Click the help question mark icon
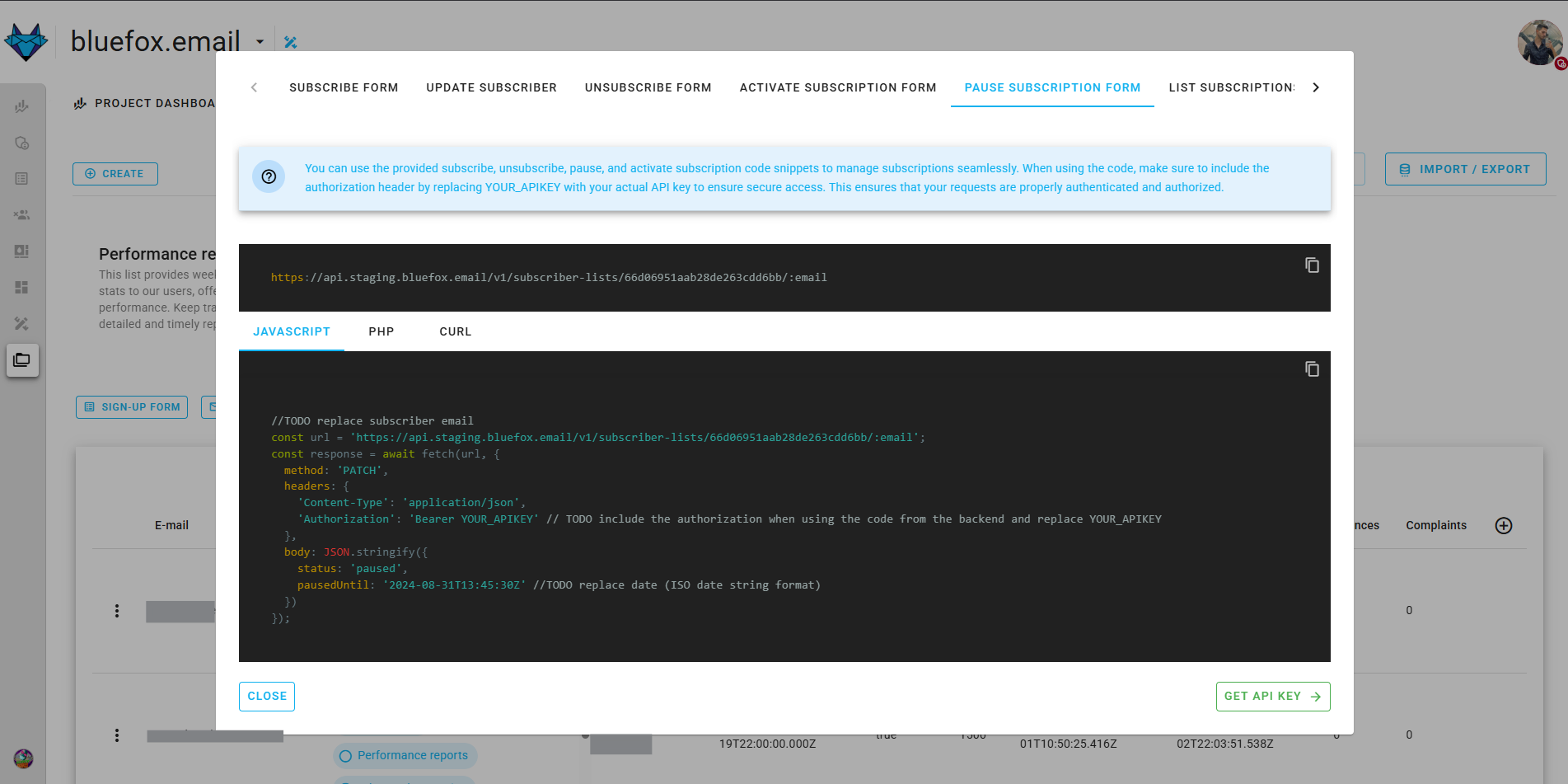The width and height of the screenshot is (1568, 784). [x=269, y=176]
